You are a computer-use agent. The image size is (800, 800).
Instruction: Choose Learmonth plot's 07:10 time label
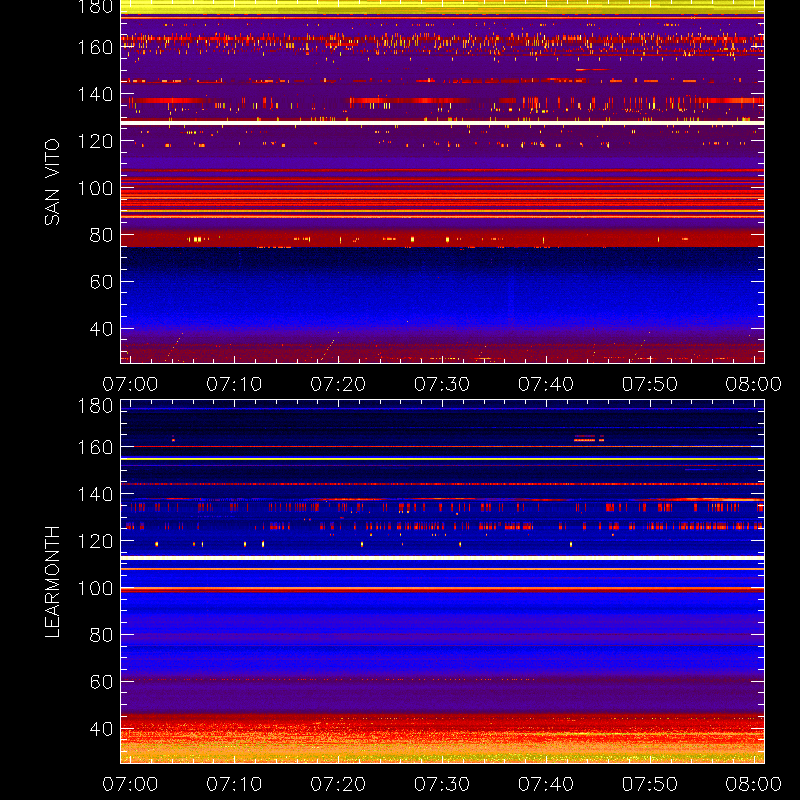click(234, 784)
